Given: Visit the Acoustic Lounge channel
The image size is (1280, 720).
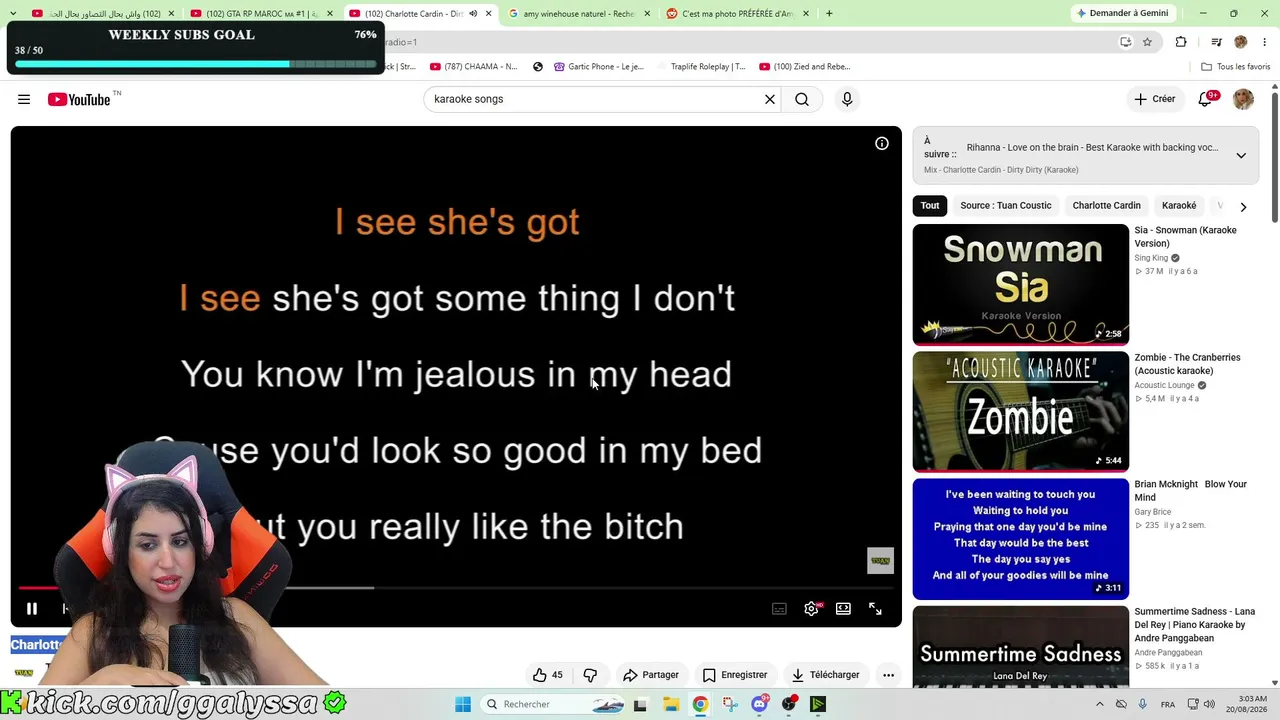Looking at the screenshot, I should click(1164, 385).
